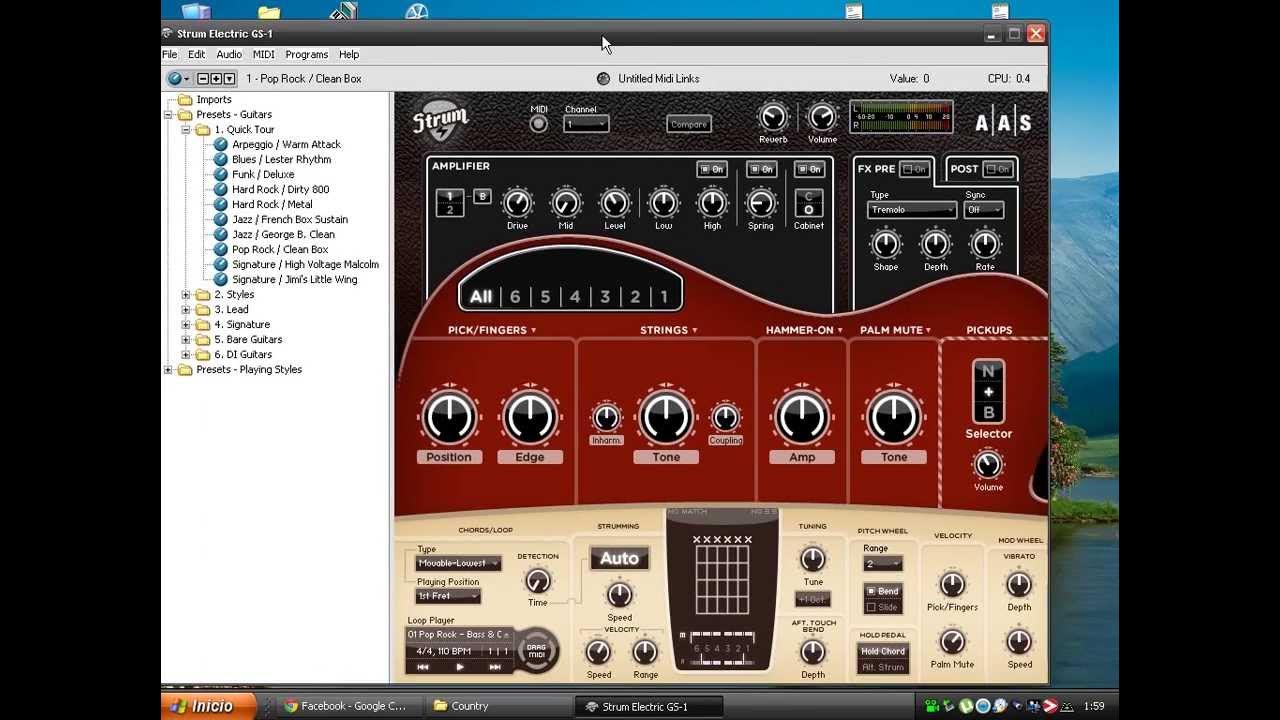Image resolution: width=1280 pixels, height=720 pixels.
Task: Toggle the POST effects On switch
Action: (x=997, y=169)
